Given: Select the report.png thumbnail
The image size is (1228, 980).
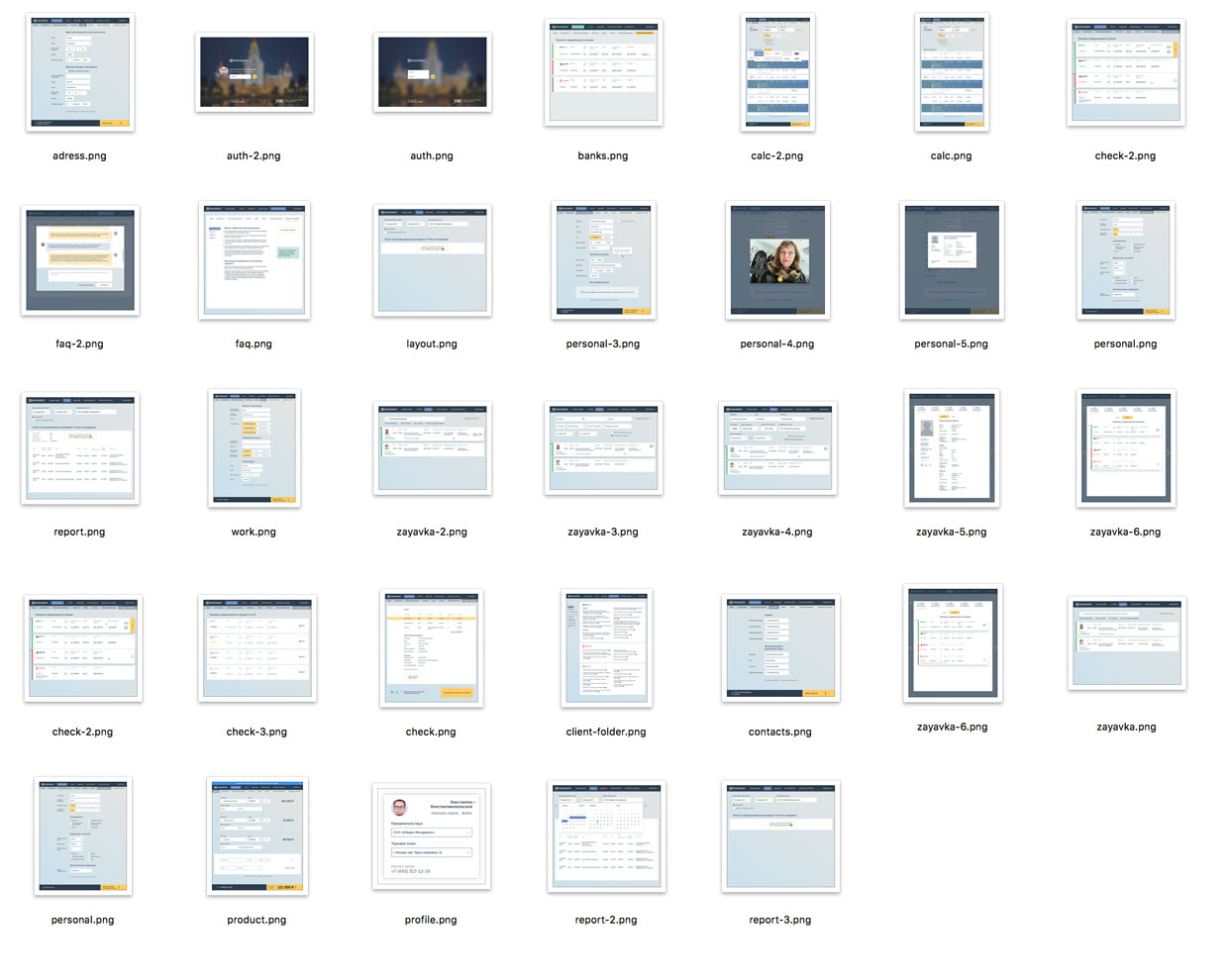Looking at the screenshot, I should (80, 448).
